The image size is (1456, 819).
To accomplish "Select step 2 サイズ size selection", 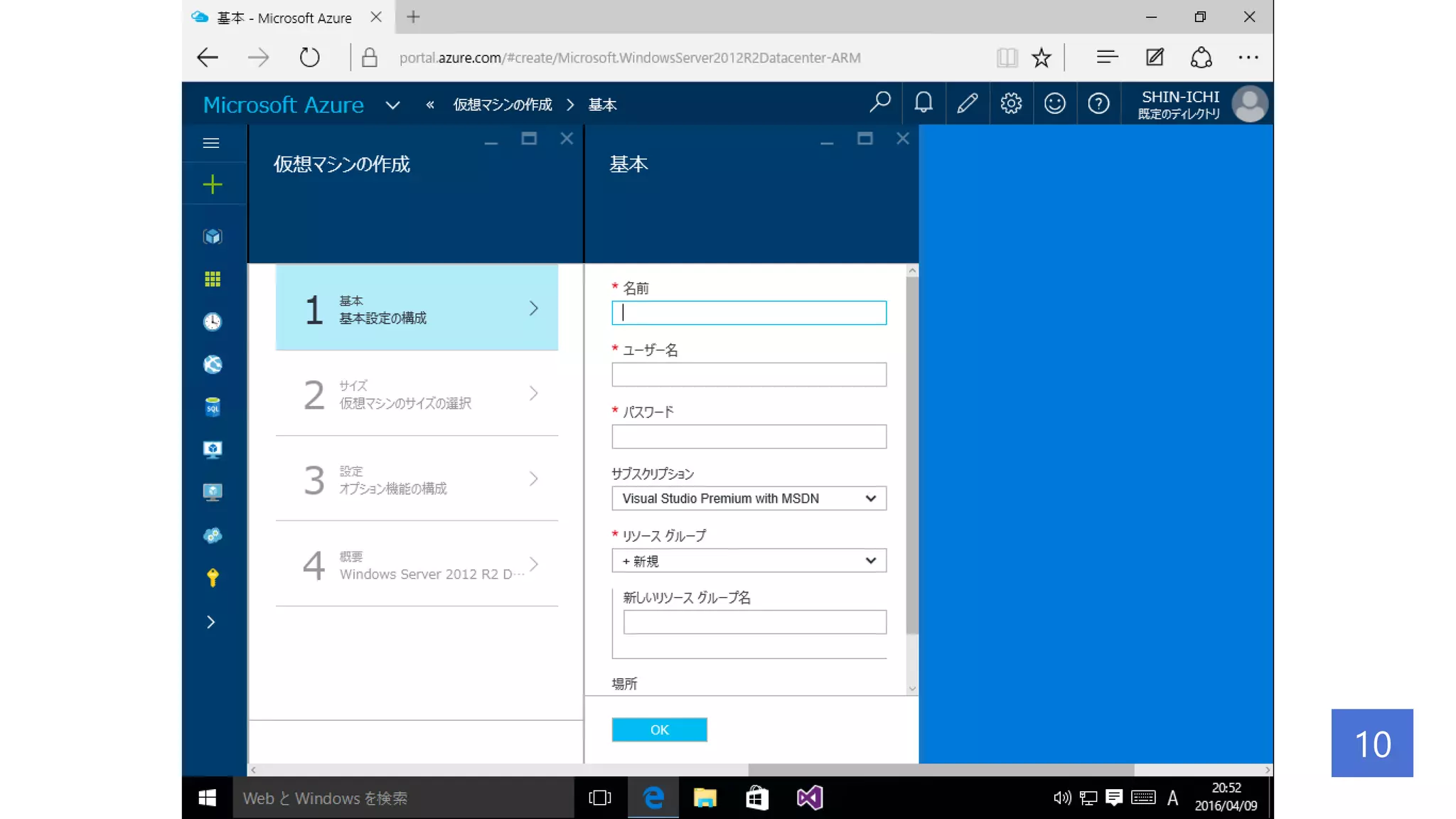I will [x=417, y=394].
